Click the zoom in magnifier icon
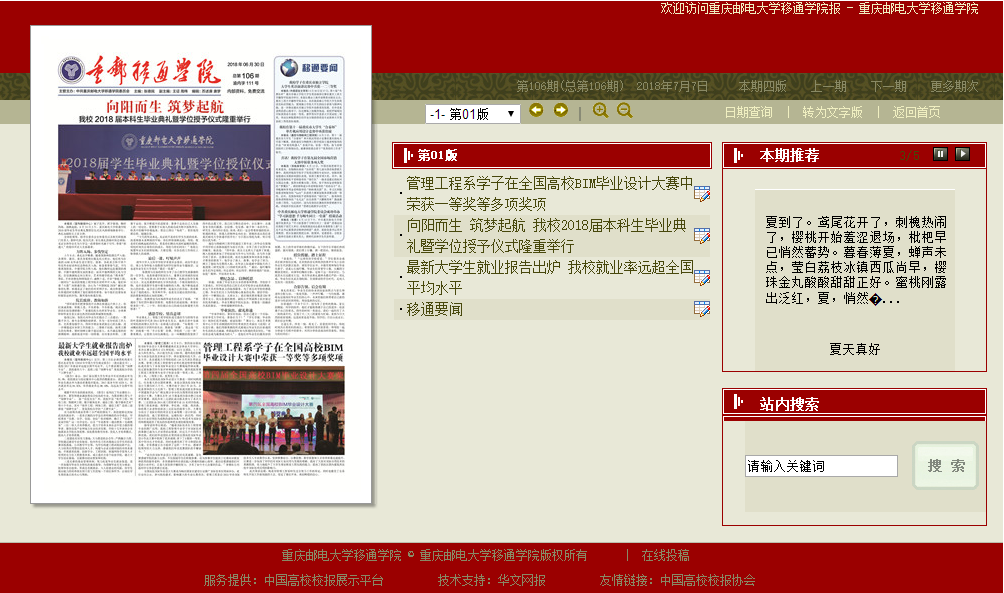 pos(600,111)
